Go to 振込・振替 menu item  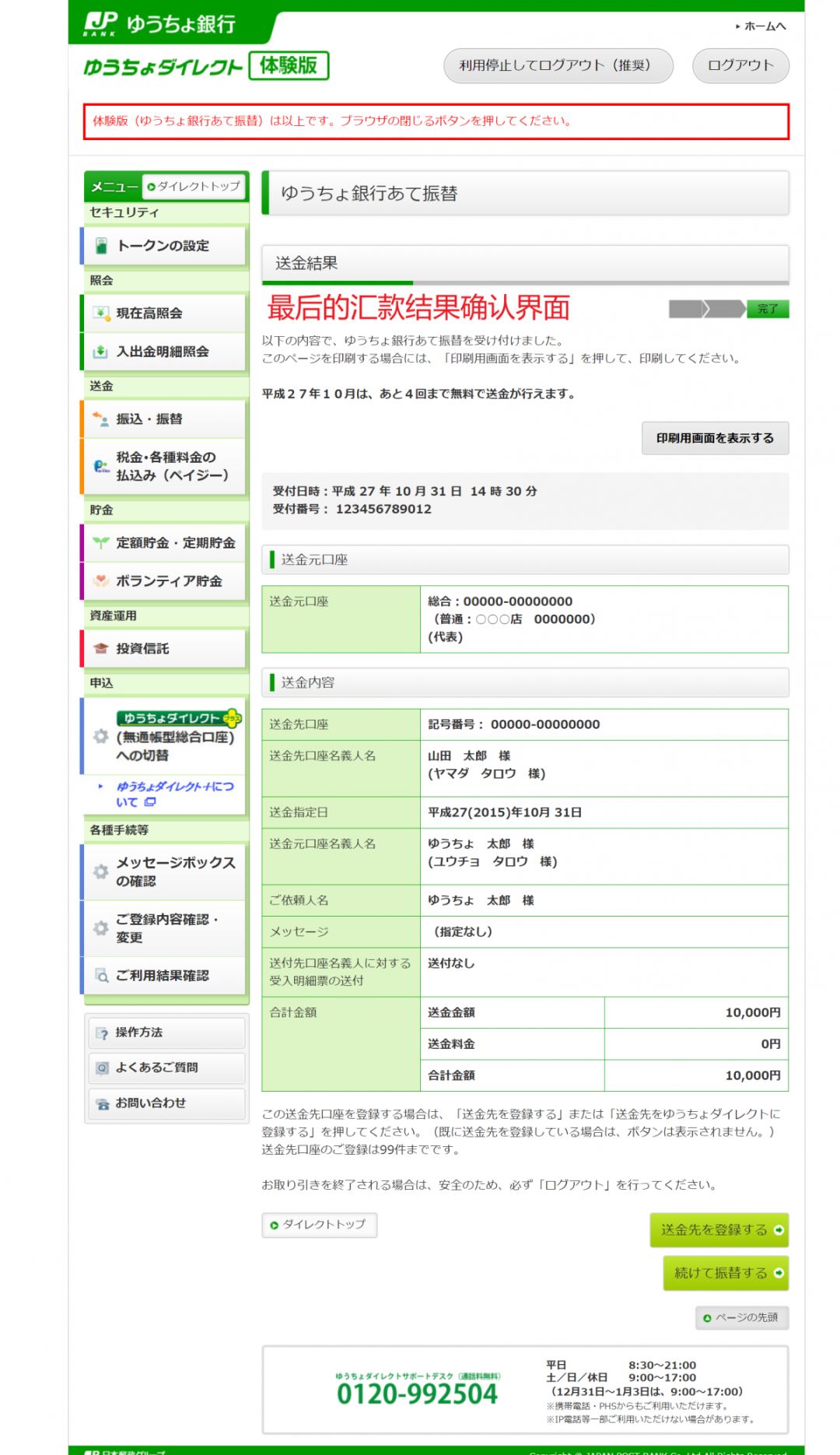(164, 419)
